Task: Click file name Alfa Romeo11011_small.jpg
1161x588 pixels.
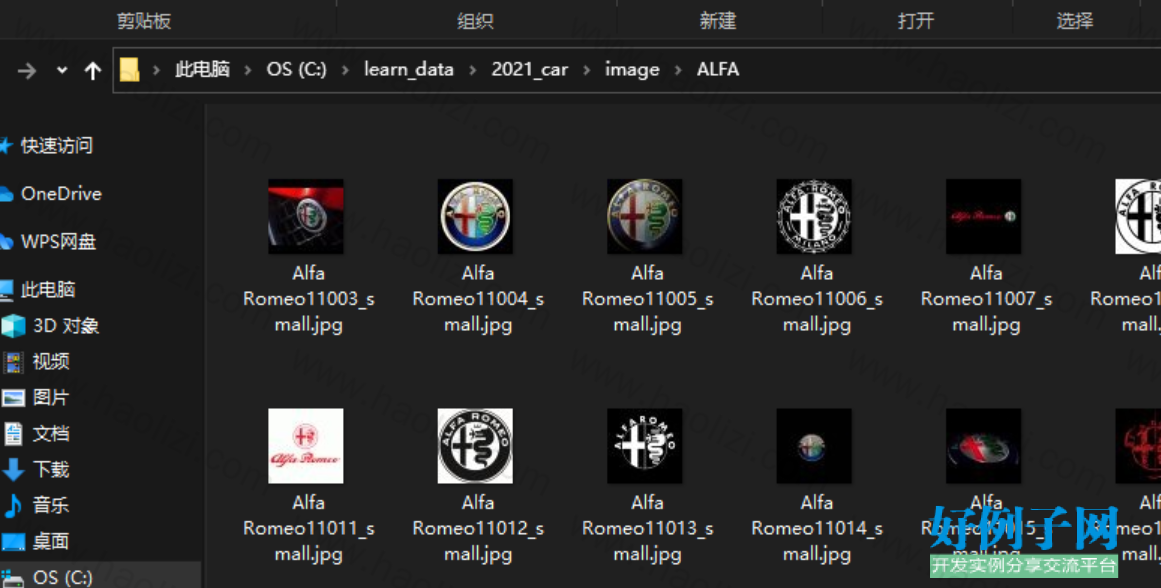Action: [x=309, y=529]
